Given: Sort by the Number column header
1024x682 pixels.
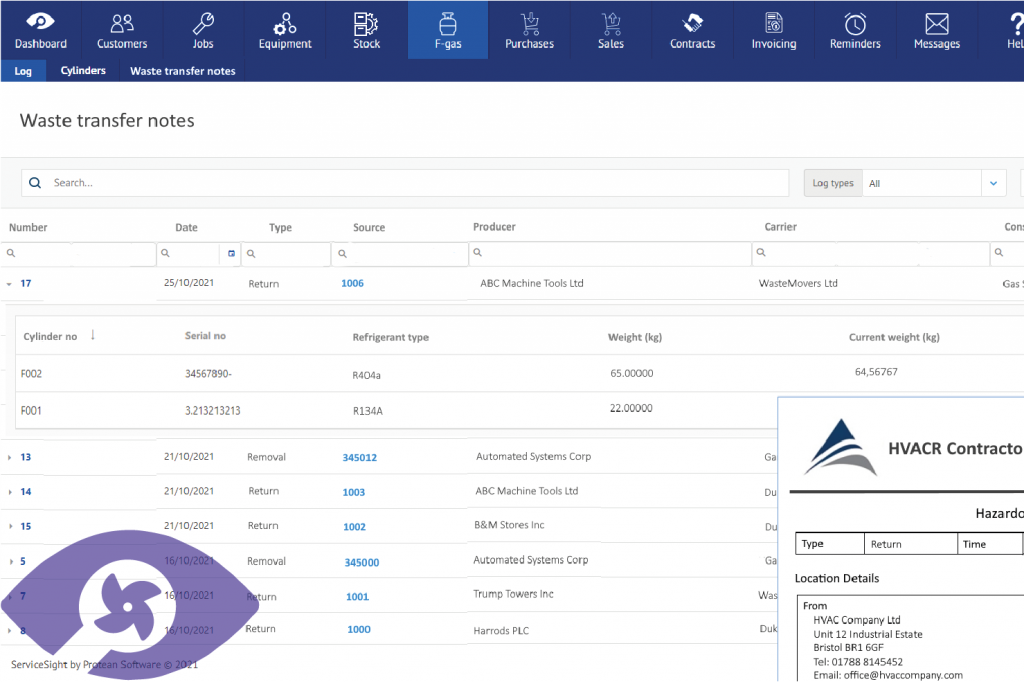Looking at the screenshot, I should pyautogui.click(x=28, y=227).
